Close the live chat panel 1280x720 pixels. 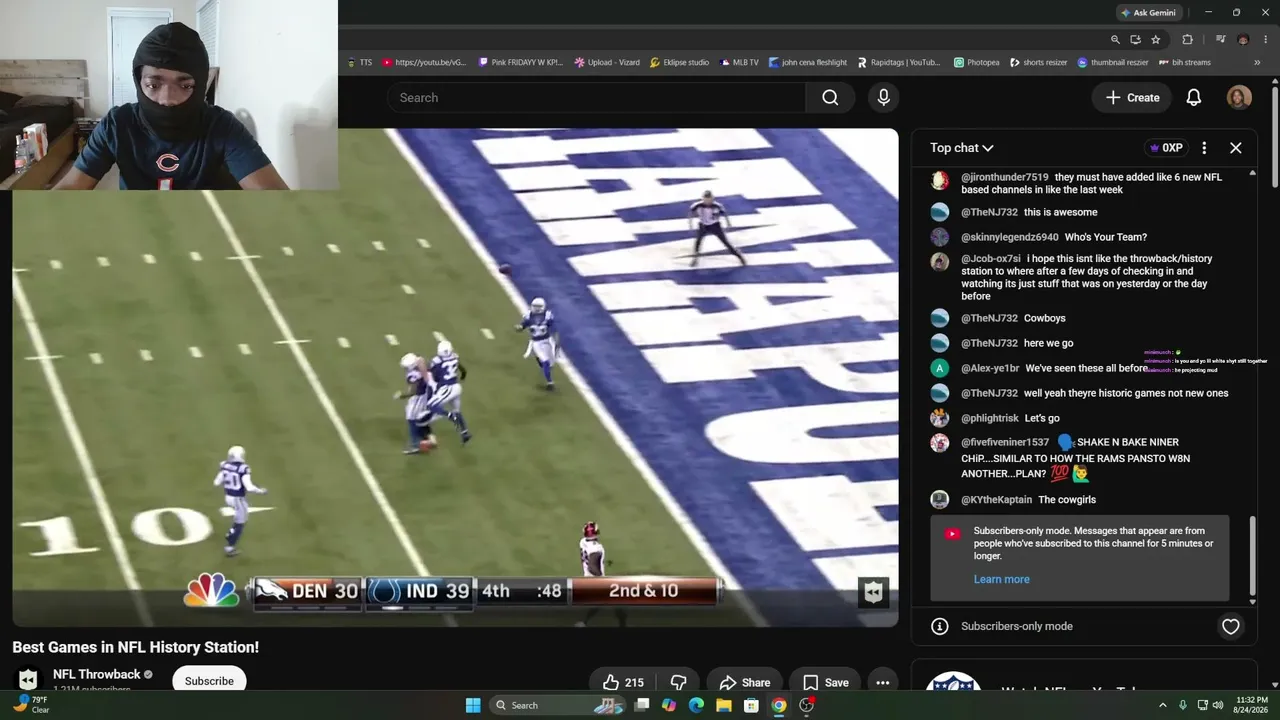click(1236, 148)
